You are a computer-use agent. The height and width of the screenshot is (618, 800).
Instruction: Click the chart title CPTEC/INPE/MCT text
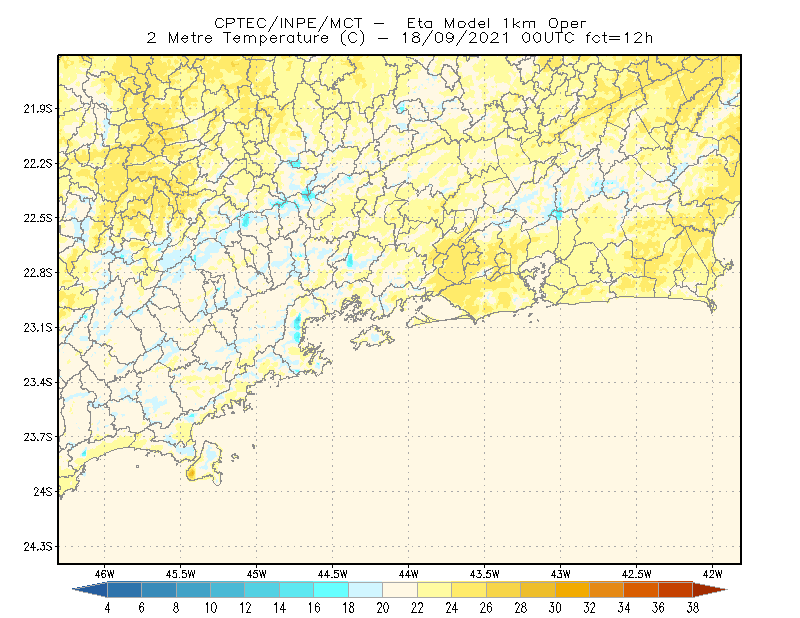coord(288,23)
